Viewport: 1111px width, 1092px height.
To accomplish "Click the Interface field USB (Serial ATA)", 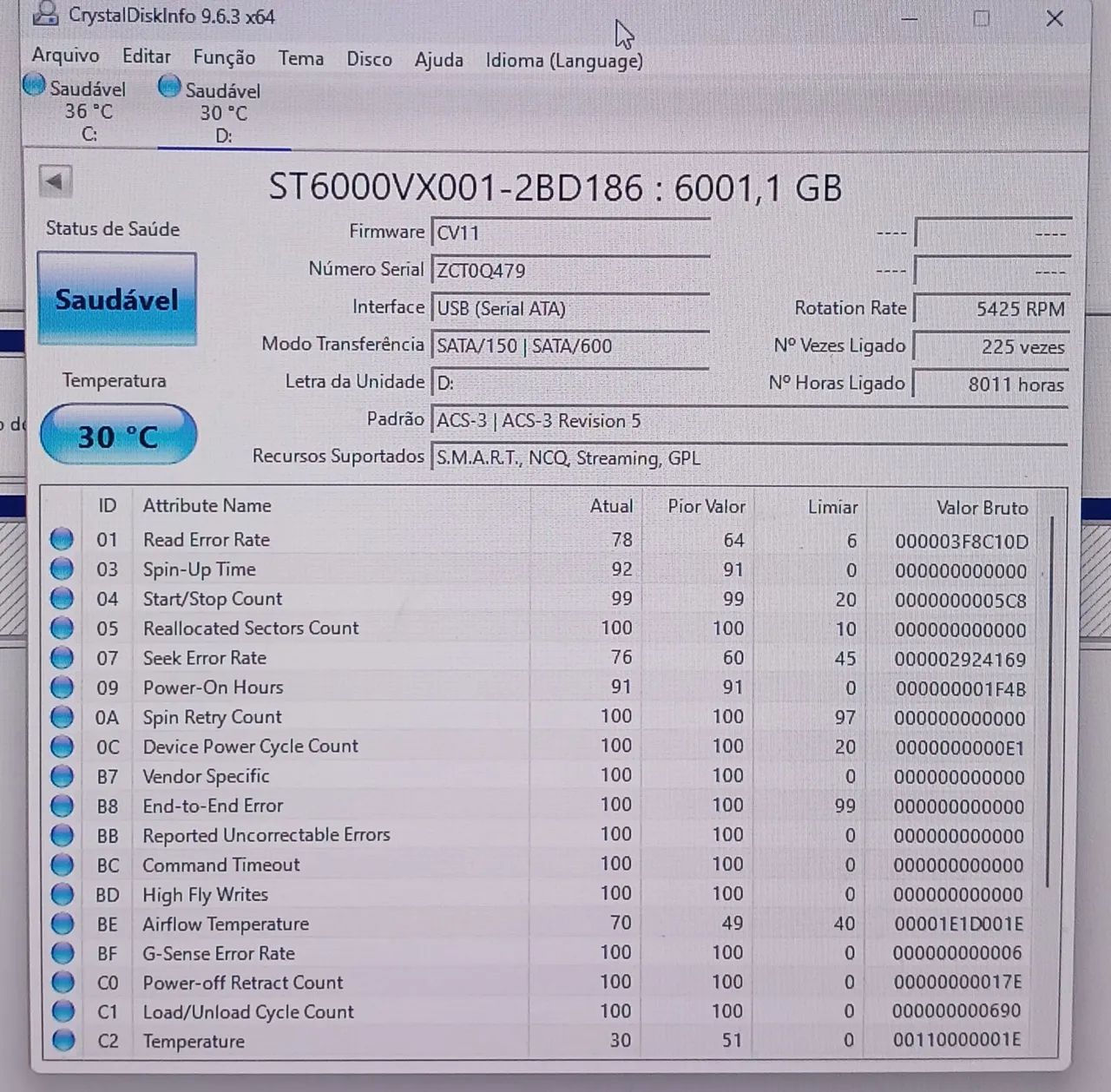I will [570, 308].
